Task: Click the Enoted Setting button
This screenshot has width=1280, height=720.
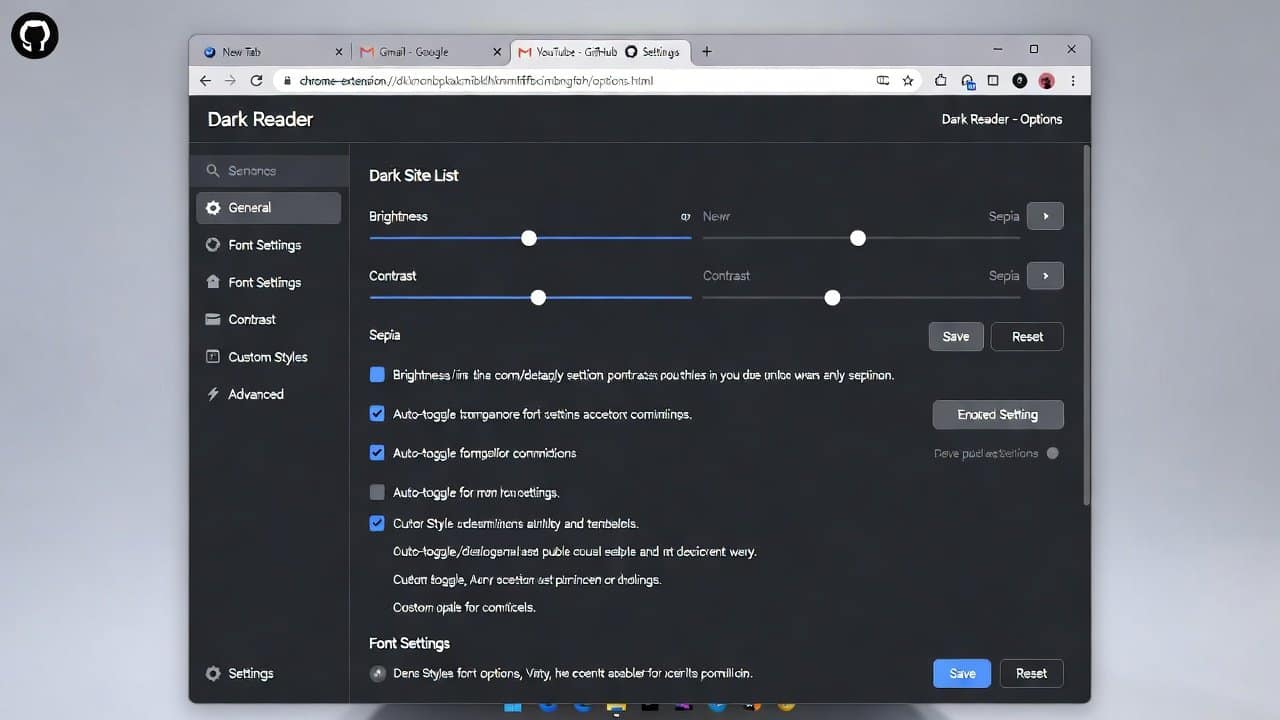Action: [998, 414]
